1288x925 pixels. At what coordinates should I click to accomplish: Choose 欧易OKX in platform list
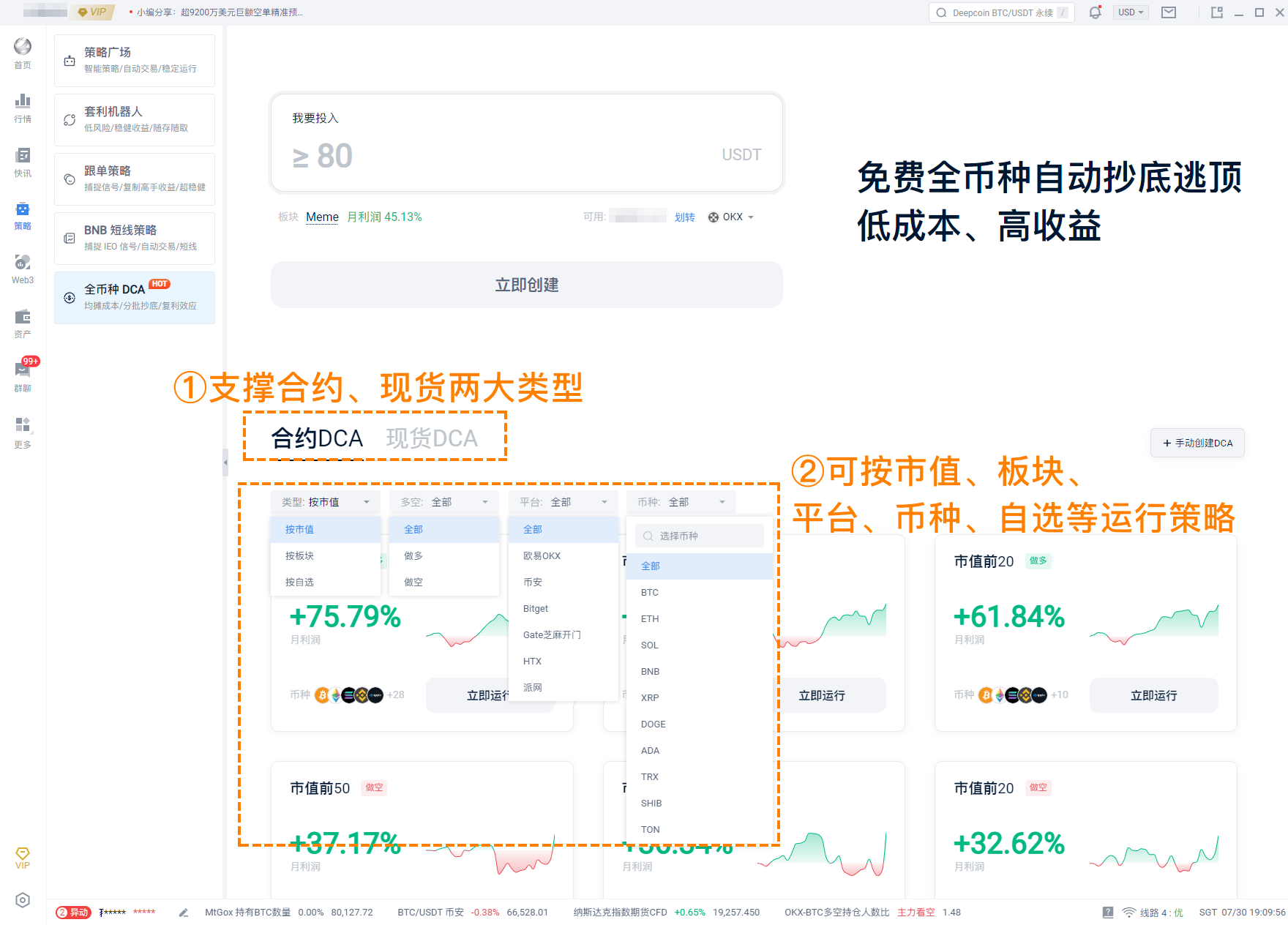(x=563, y=556)
